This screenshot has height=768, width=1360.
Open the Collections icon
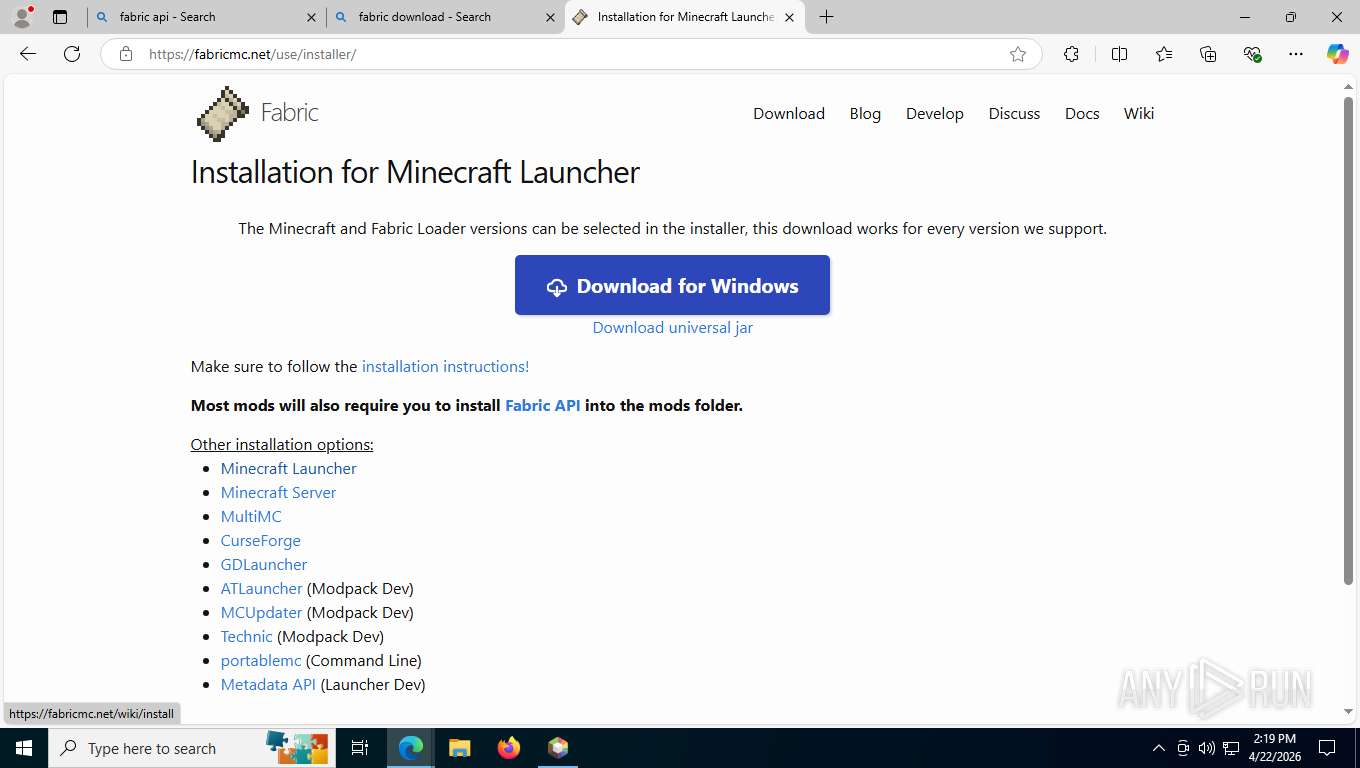pos(1208,54)
